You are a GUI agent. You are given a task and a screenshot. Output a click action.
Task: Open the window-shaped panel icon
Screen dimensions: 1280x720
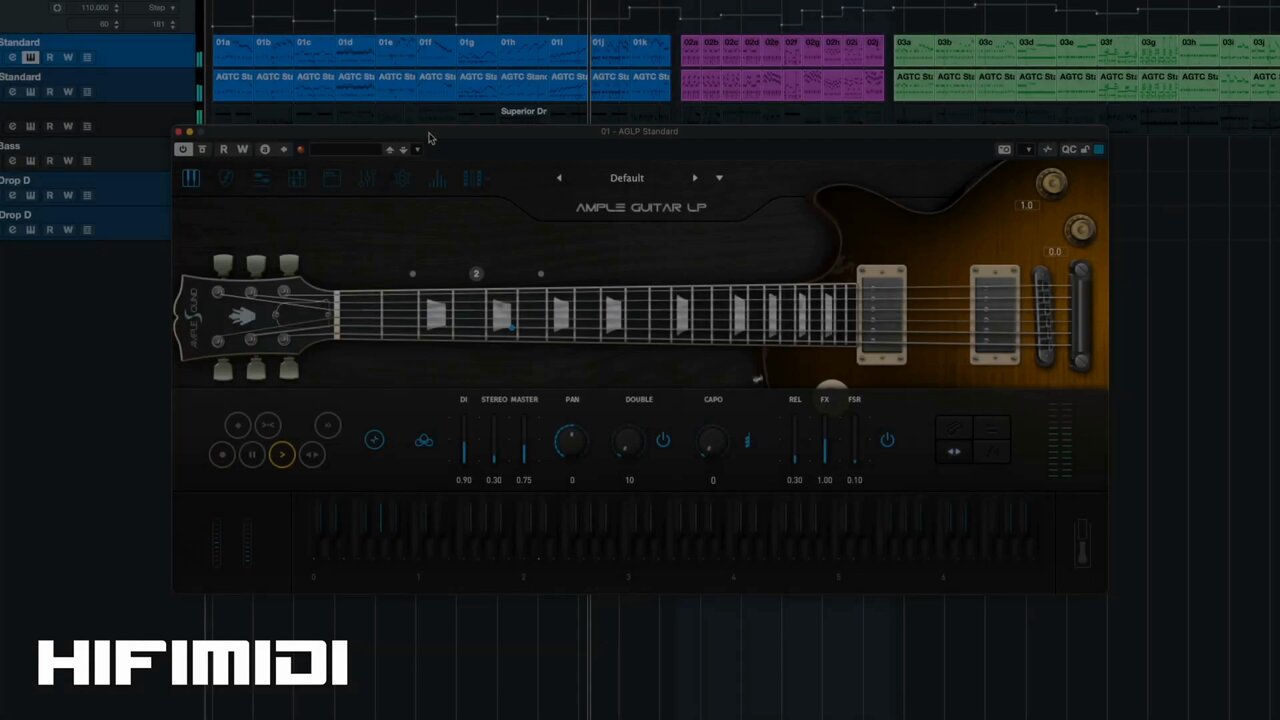click(332, 178)
